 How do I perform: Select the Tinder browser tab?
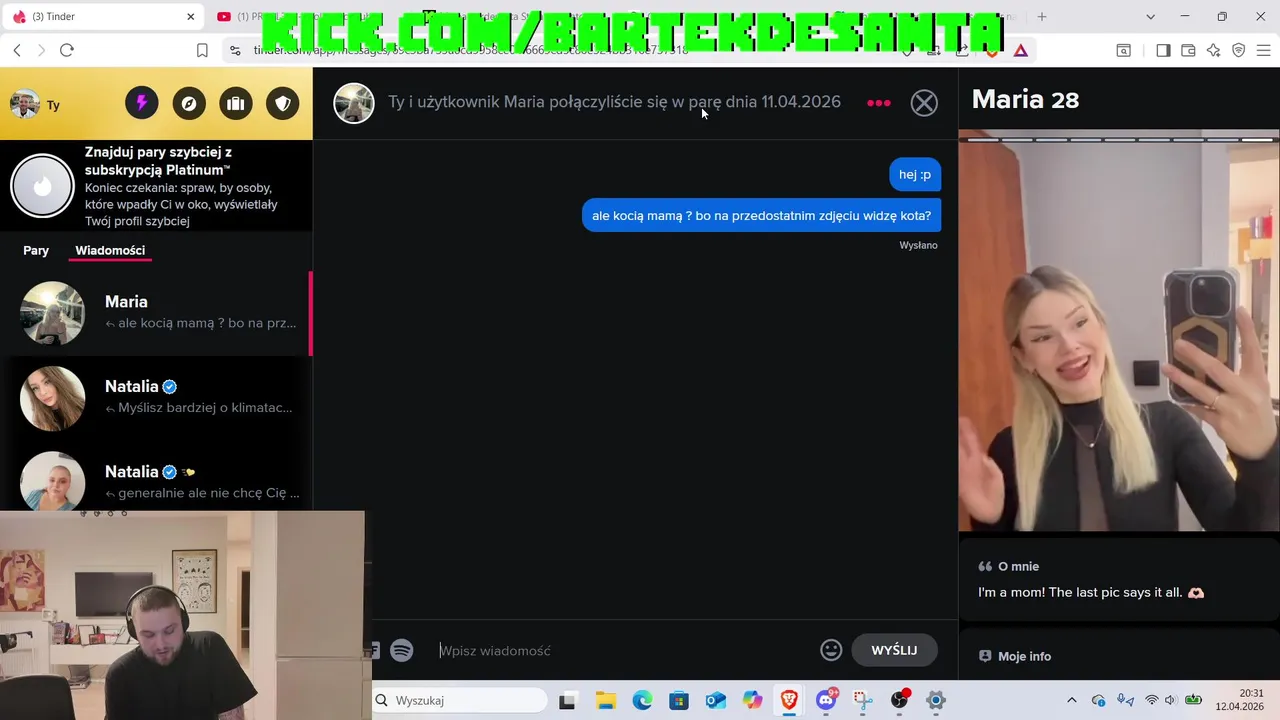click(105, 17)
